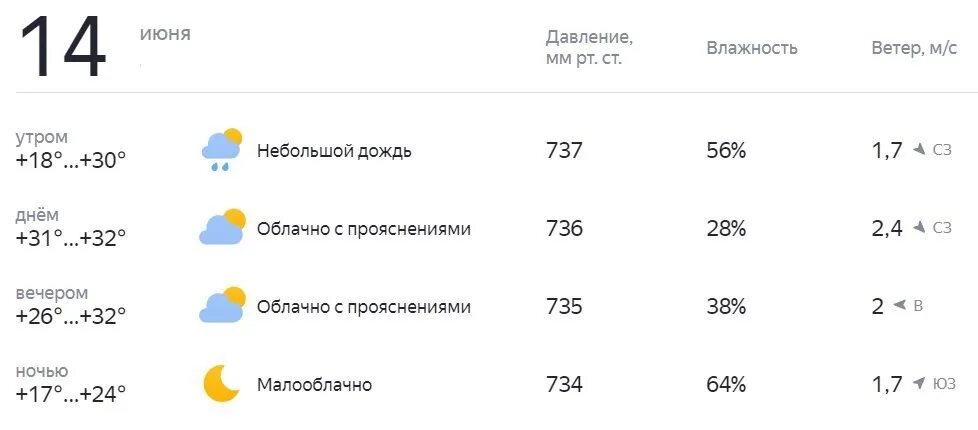This screenshot has width=978, height=430.
Task: Select the вечером row label
Action: pos(52,293)
